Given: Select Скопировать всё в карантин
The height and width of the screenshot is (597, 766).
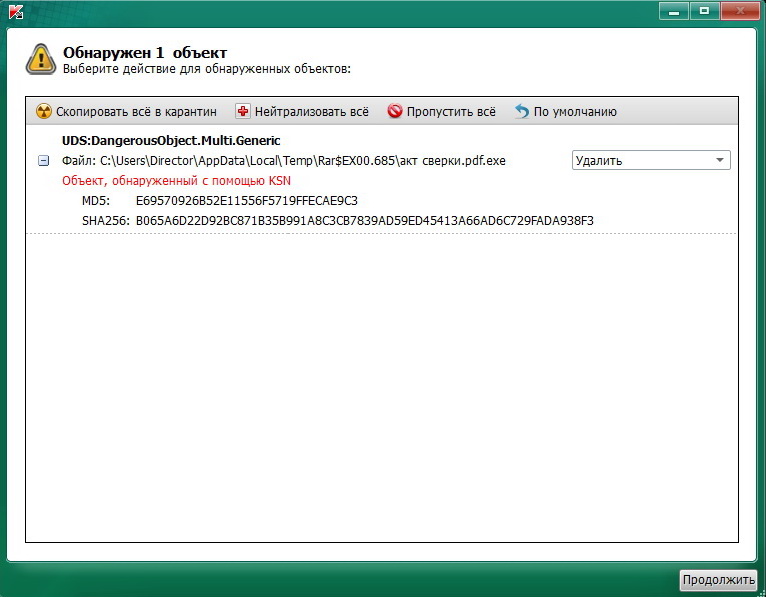Looking at the screenshot, I should pyautogui.click(x=136, y=112).
